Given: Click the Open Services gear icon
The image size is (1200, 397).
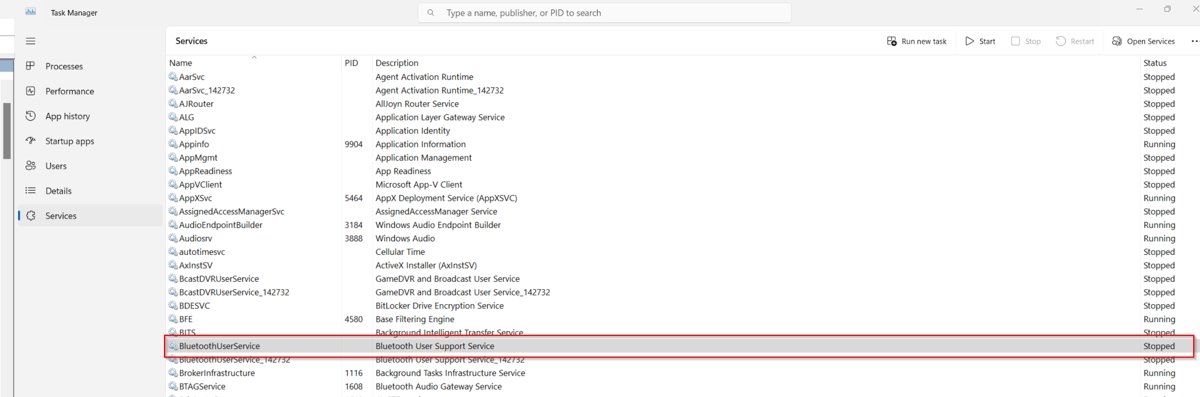Looking at the screenshot, I should [1116, 41].
